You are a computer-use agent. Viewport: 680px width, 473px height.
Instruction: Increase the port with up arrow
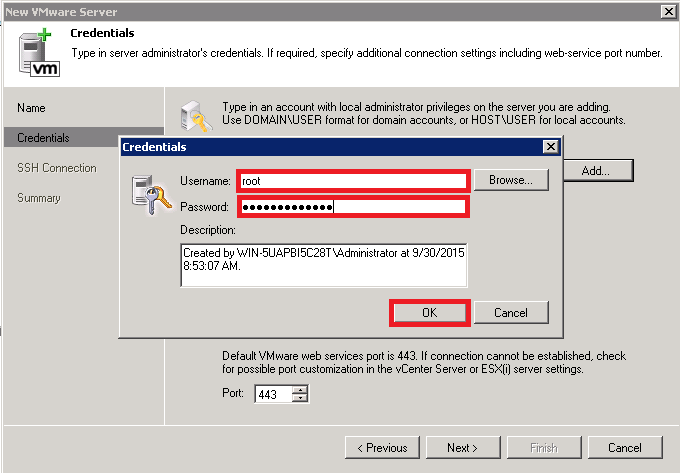coord(300,390)
